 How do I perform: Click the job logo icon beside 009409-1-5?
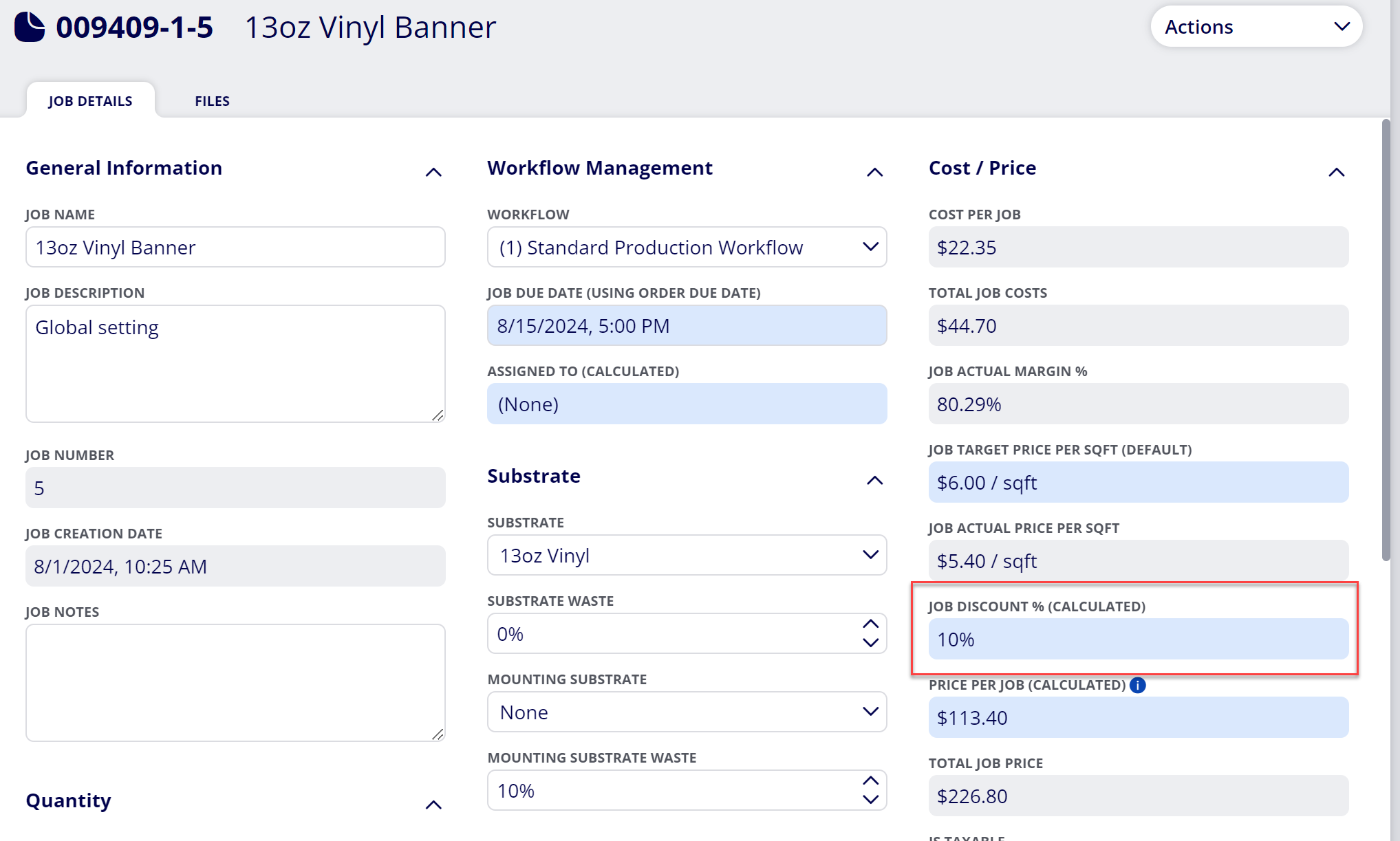[30, 28]
